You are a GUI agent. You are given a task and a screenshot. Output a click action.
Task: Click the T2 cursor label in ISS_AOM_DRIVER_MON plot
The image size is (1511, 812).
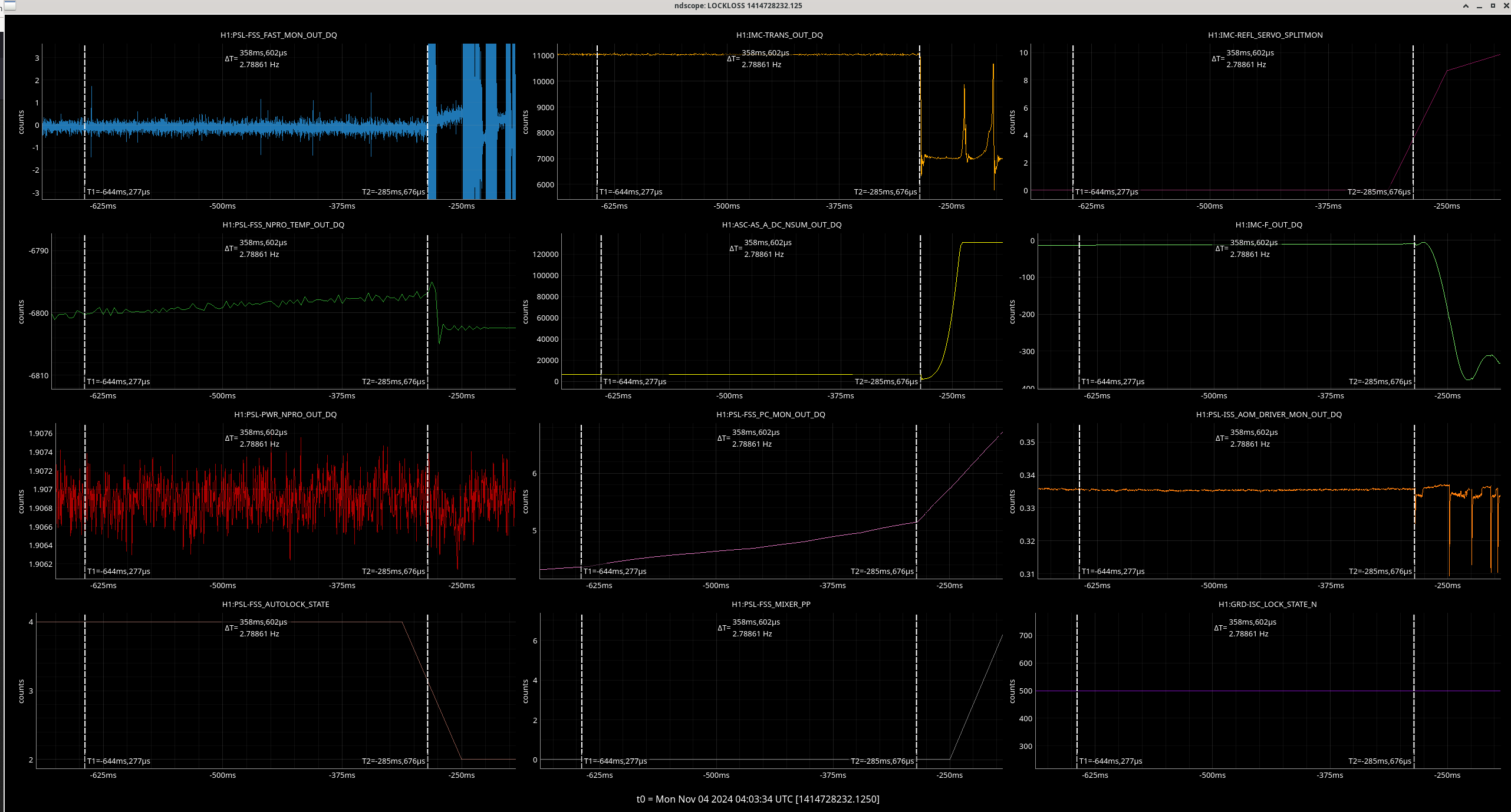[x=1380, y=572]
